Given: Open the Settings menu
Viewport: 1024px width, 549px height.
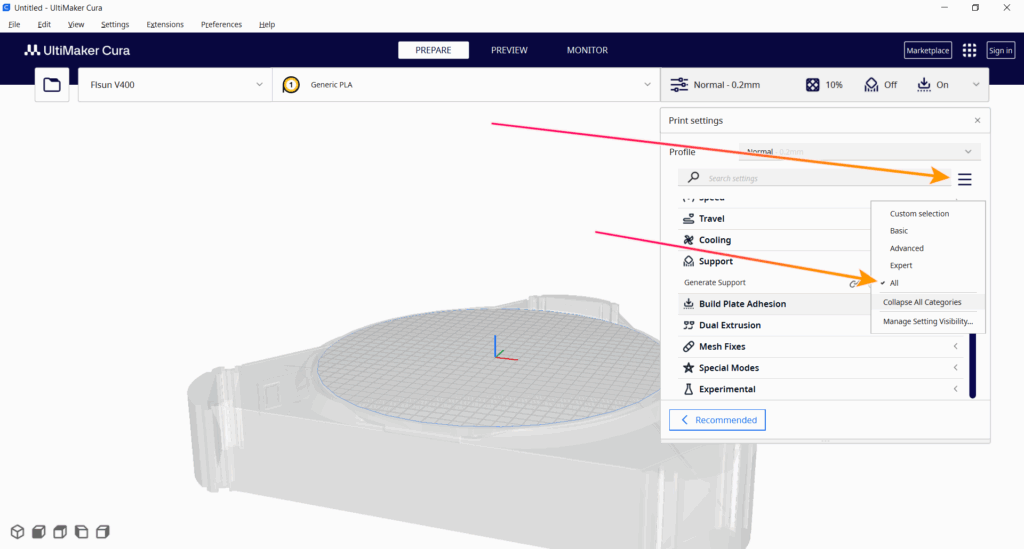Looking at the screenshot, I should (x=115, y=25).
